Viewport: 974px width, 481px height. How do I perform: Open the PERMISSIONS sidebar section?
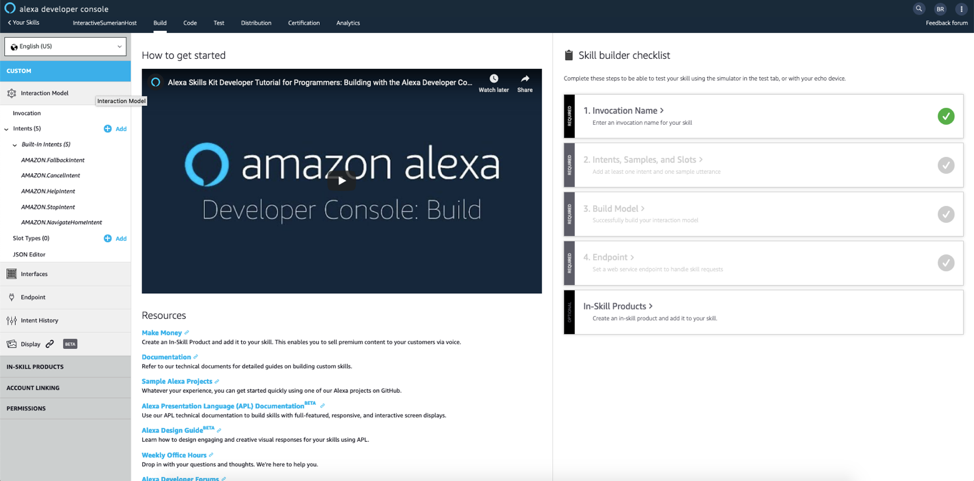(65, 409)
